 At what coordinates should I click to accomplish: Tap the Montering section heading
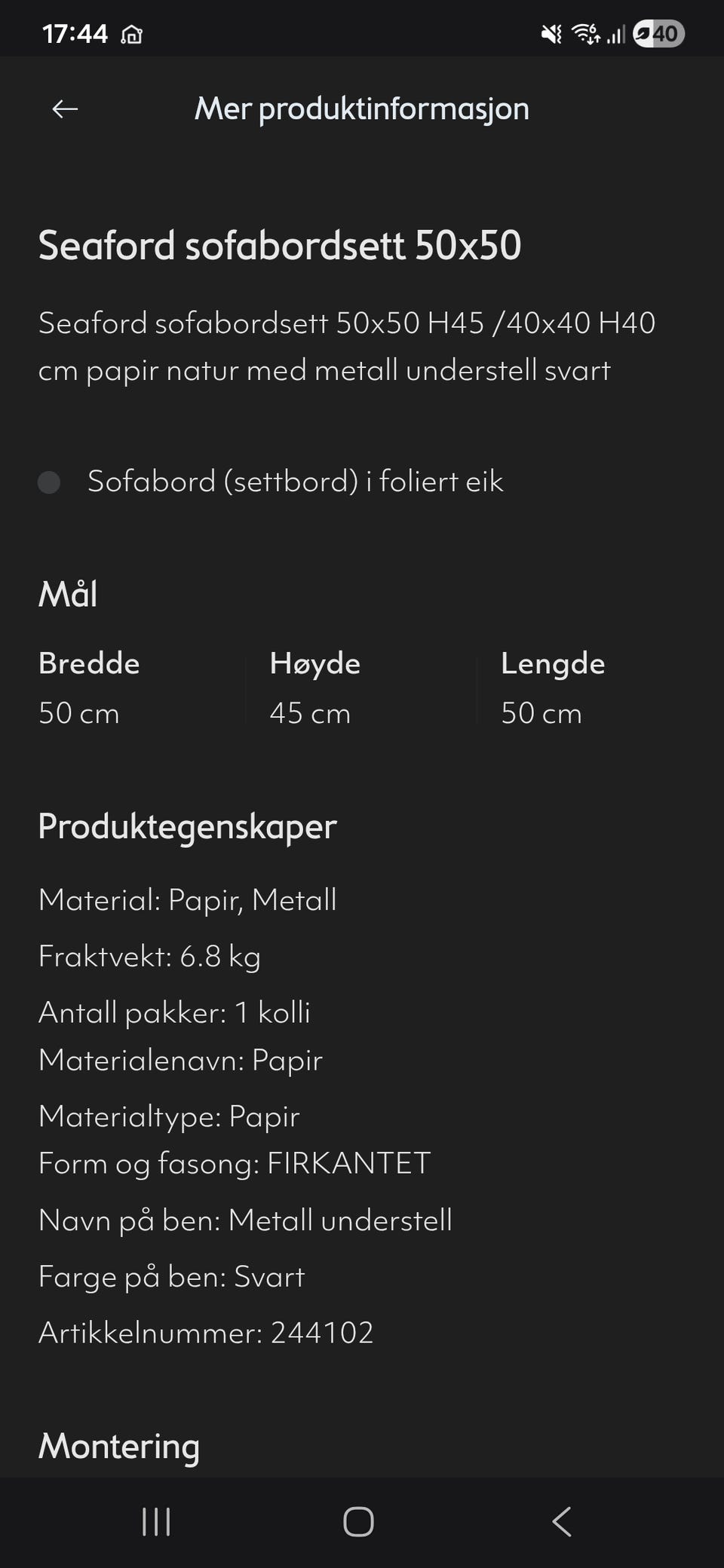(x=119, y=1446)
